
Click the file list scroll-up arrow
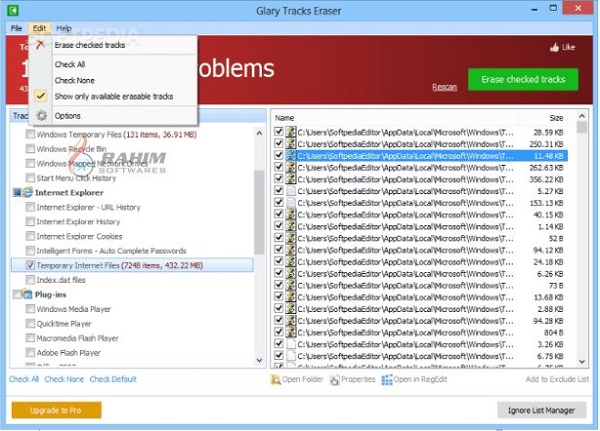coord(582,116)
